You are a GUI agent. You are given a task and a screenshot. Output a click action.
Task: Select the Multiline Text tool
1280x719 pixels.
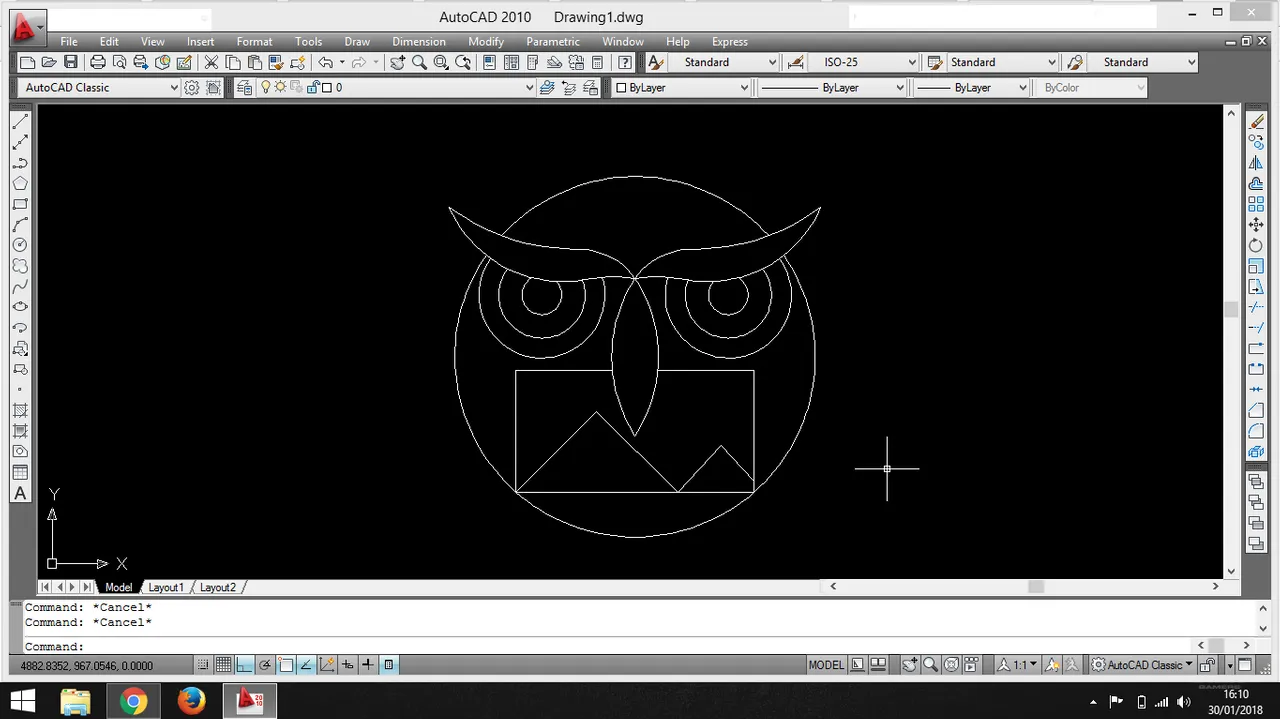pyautogui.click(x=20, y=493)
